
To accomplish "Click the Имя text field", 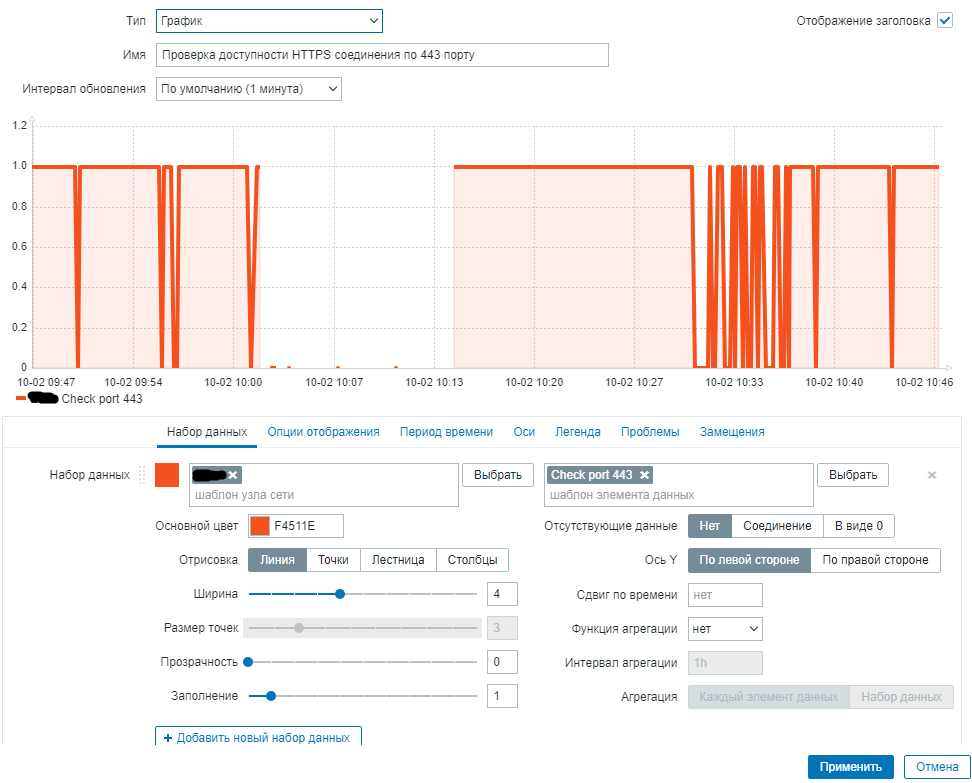I will (382, 55).
